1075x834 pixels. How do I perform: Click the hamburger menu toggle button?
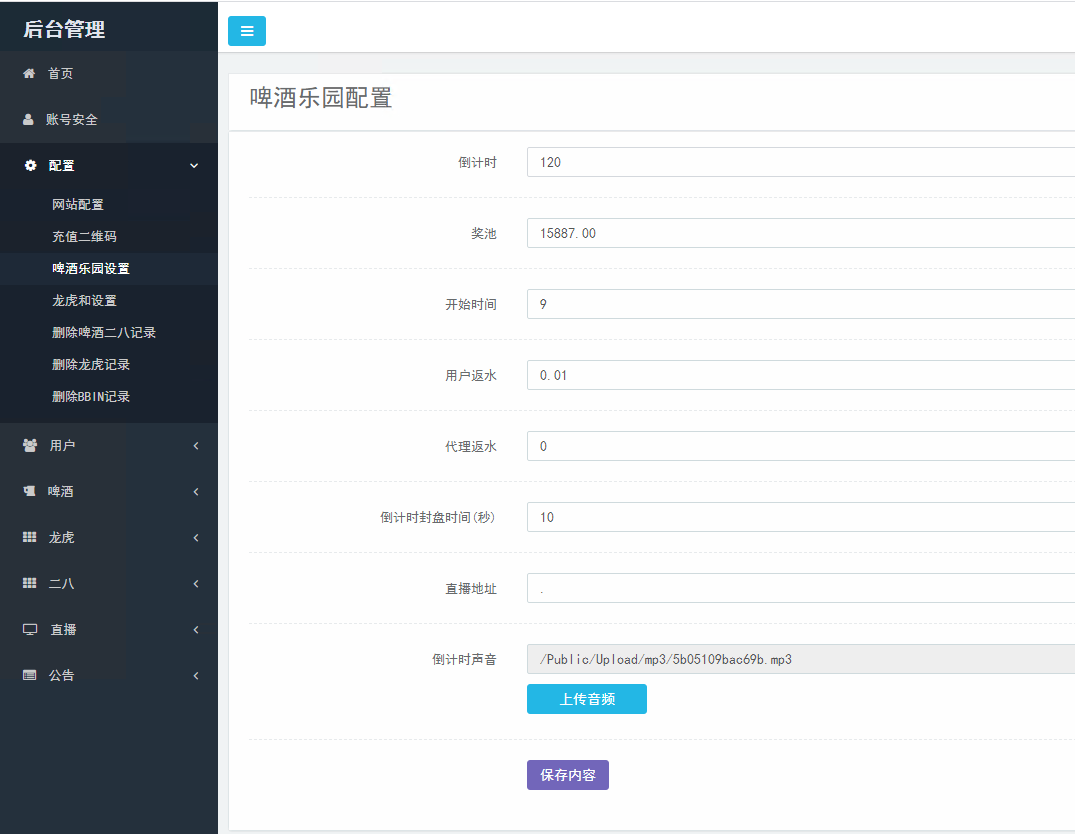(247, 31)
